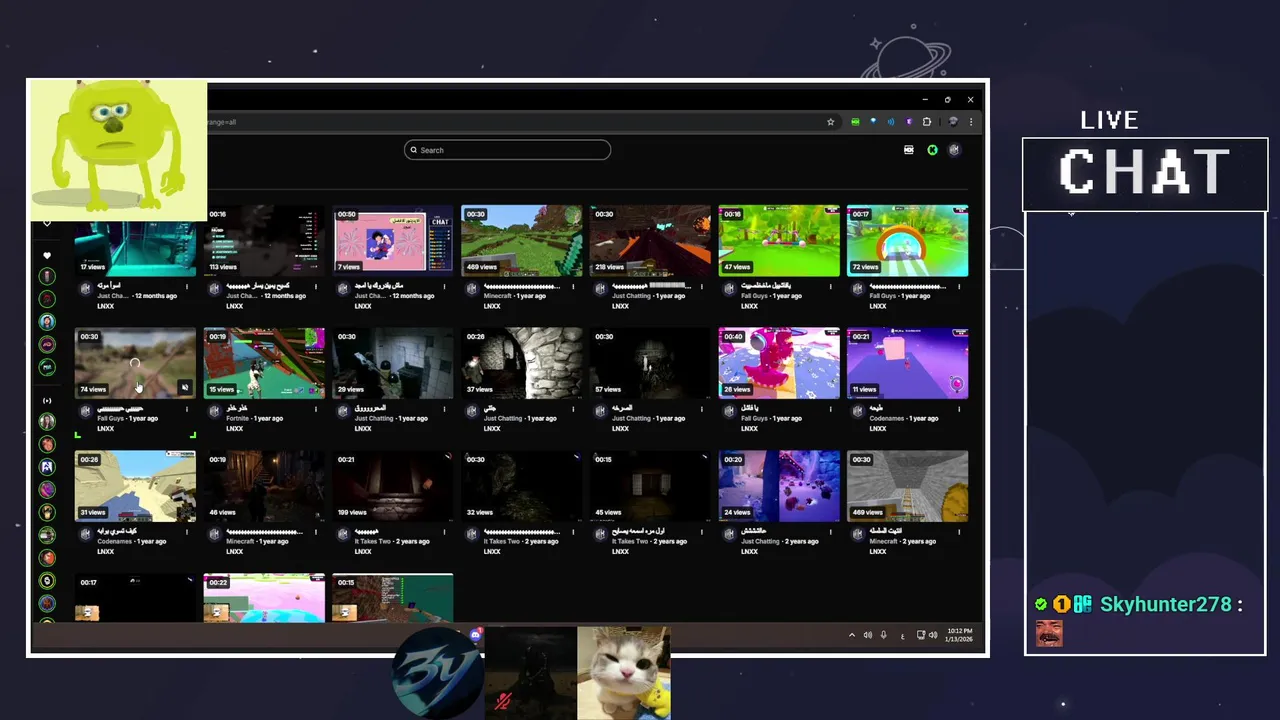Click the live channels broadcast icon in the sidebar
Viewport: 1280px width, 720px height.
point(47,400)
